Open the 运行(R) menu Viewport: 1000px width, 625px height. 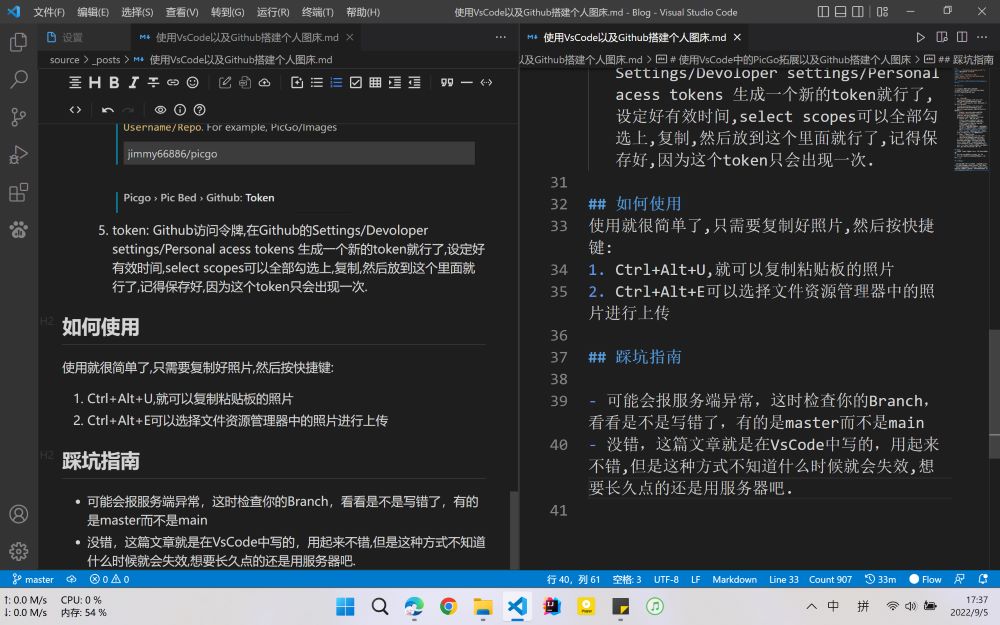click(x=273, y=12)
